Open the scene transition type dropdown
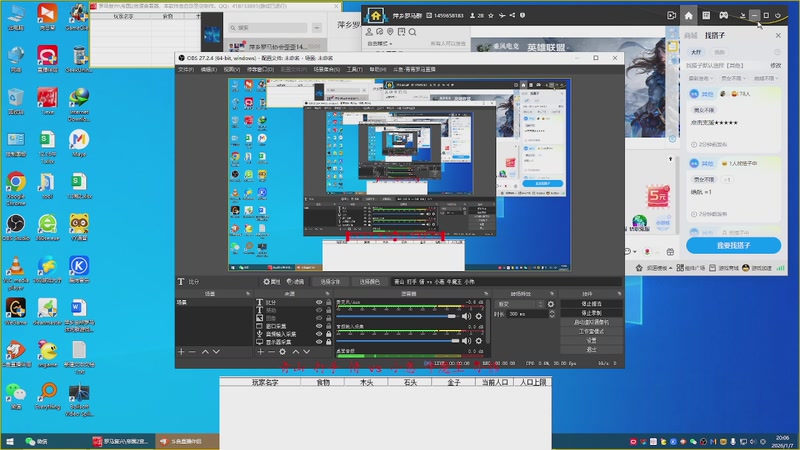 [x=519, y=304]
